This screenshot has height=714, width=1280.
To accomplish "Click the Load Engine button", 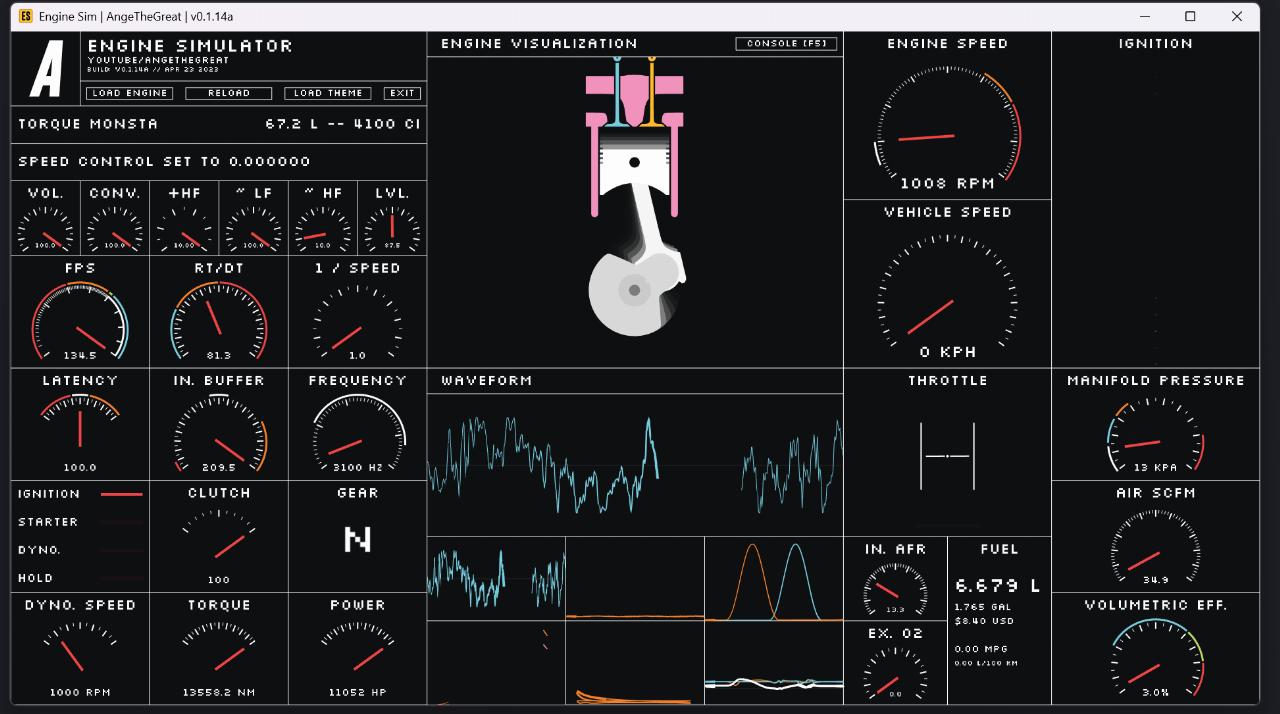I will [129, 93].
